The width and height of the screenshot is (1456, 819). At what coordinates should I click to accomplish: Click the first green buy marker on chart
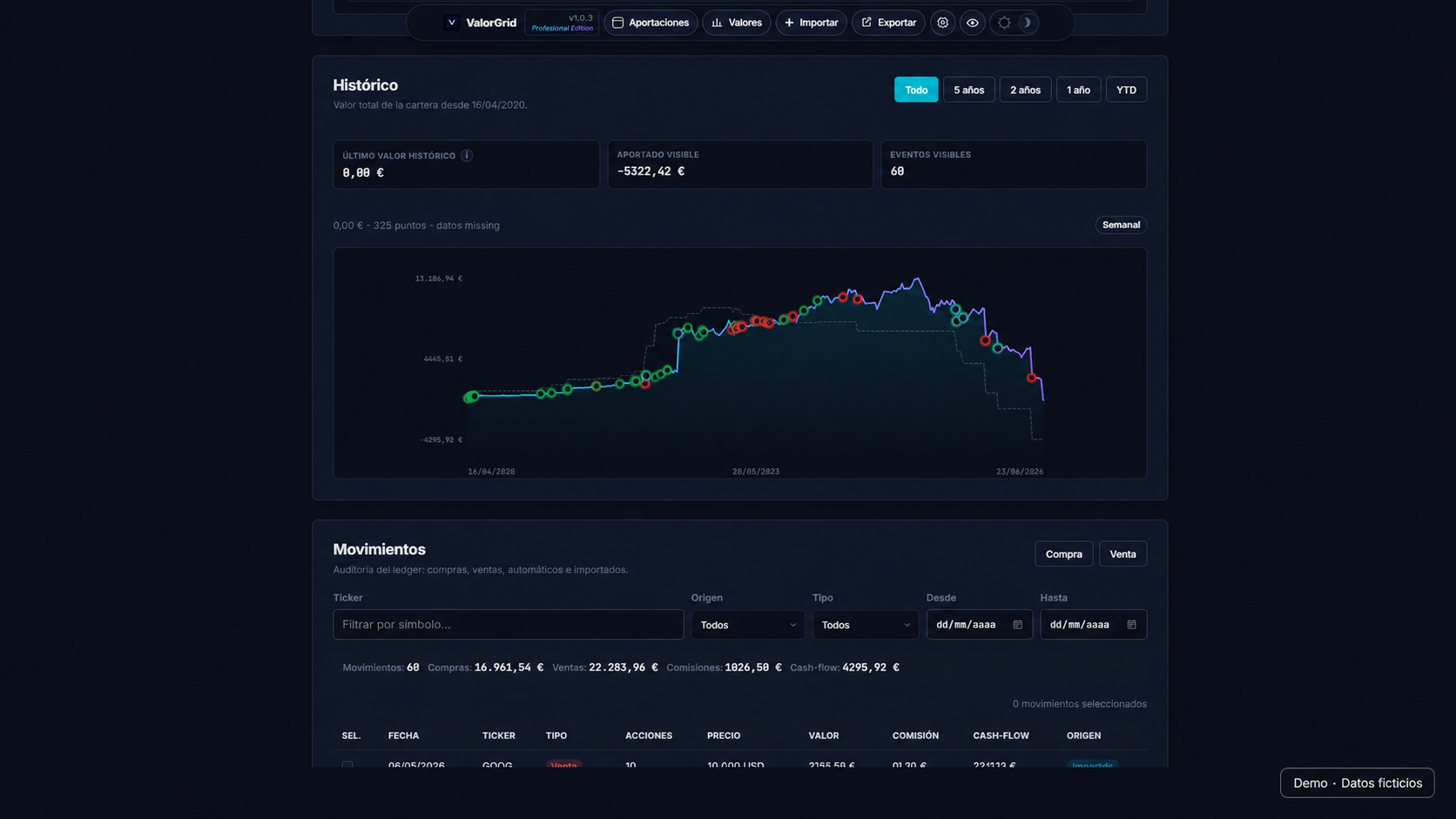[469, 398]
